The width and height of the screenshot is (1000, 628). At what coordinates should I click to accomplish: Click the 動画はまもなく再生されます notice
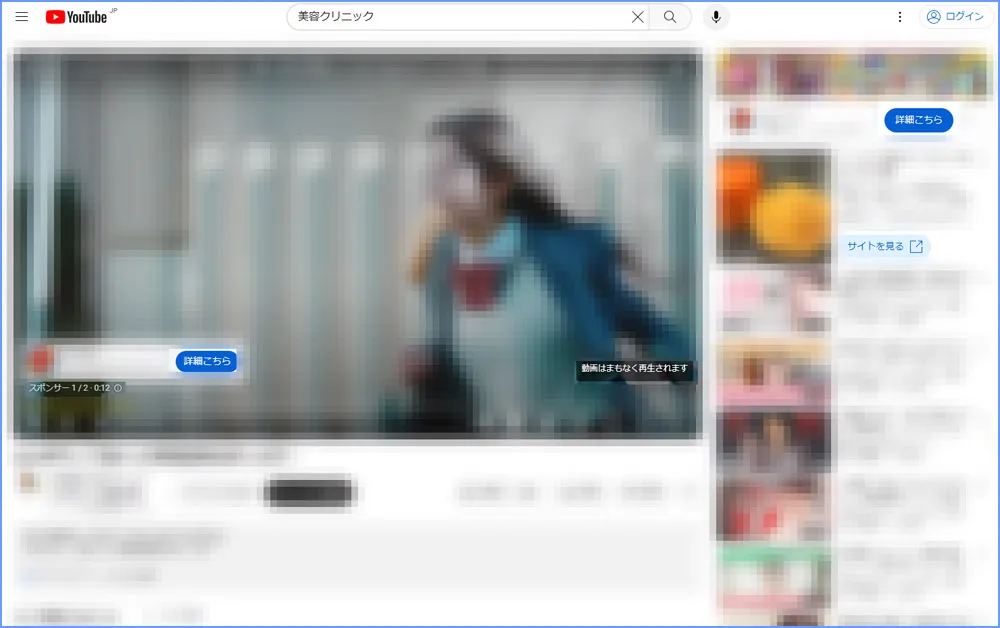[635, 368]
